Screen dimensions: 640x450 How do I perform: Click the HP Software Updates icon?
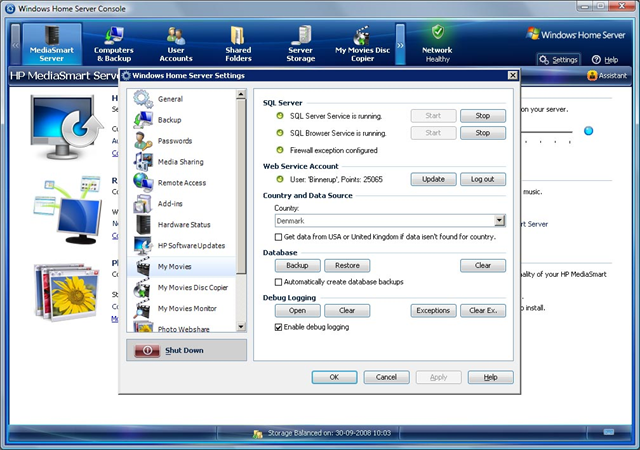pos(143,245)
